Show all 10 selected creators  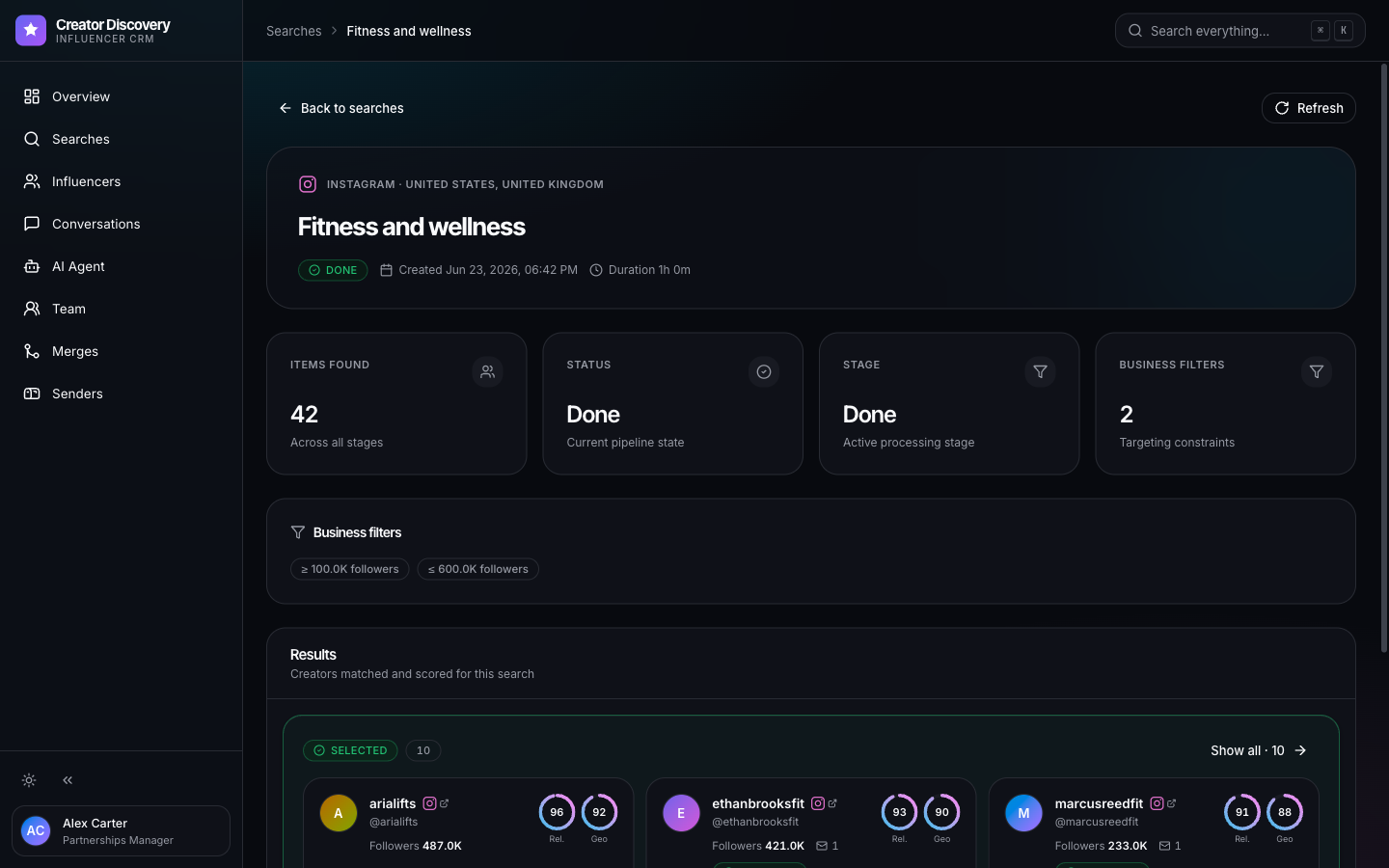[x=1259, y=750]
